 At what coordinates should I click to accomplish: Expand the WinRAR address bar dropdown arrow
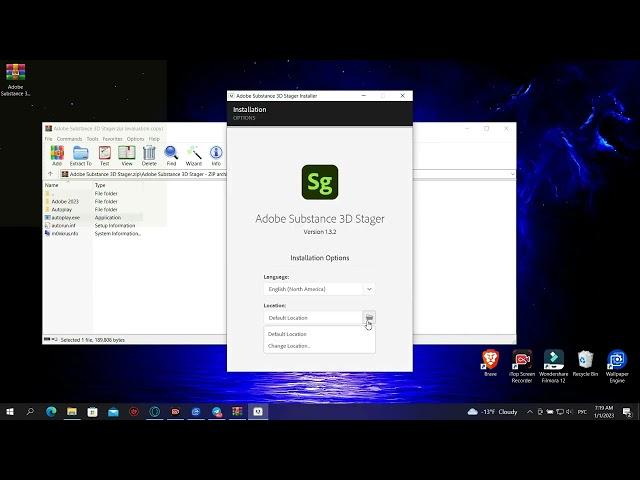(x=513, y=174)
